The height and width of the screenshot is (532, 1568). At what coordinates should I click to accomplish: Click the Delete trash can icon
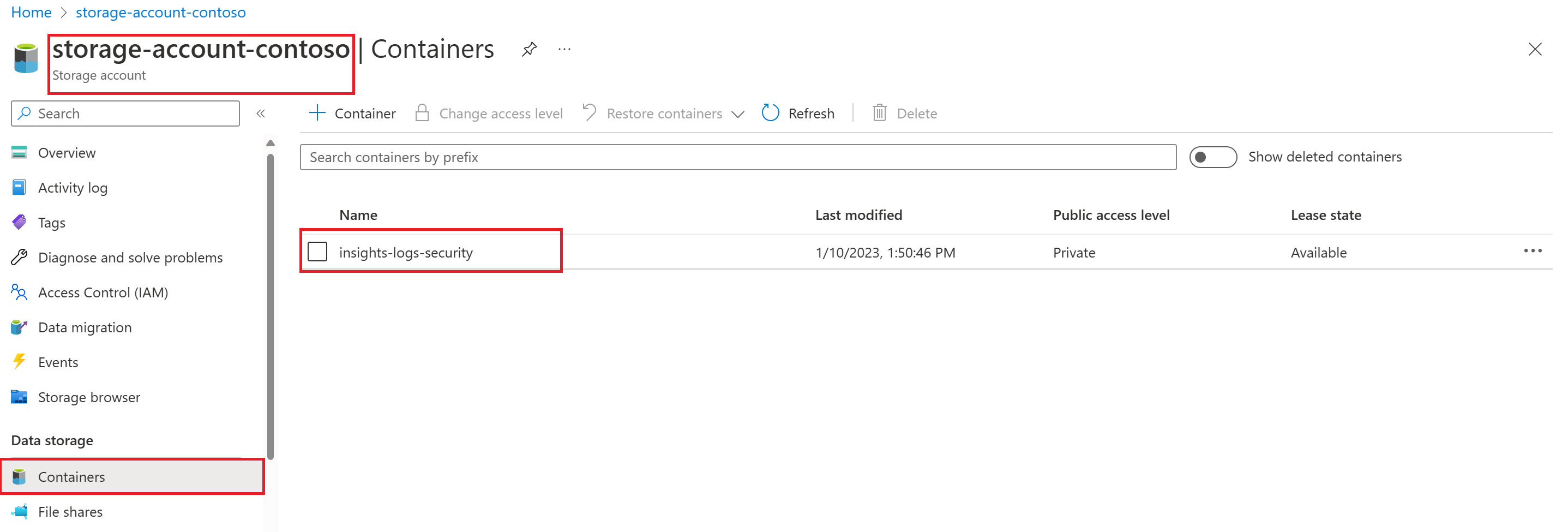coord(880,113)
